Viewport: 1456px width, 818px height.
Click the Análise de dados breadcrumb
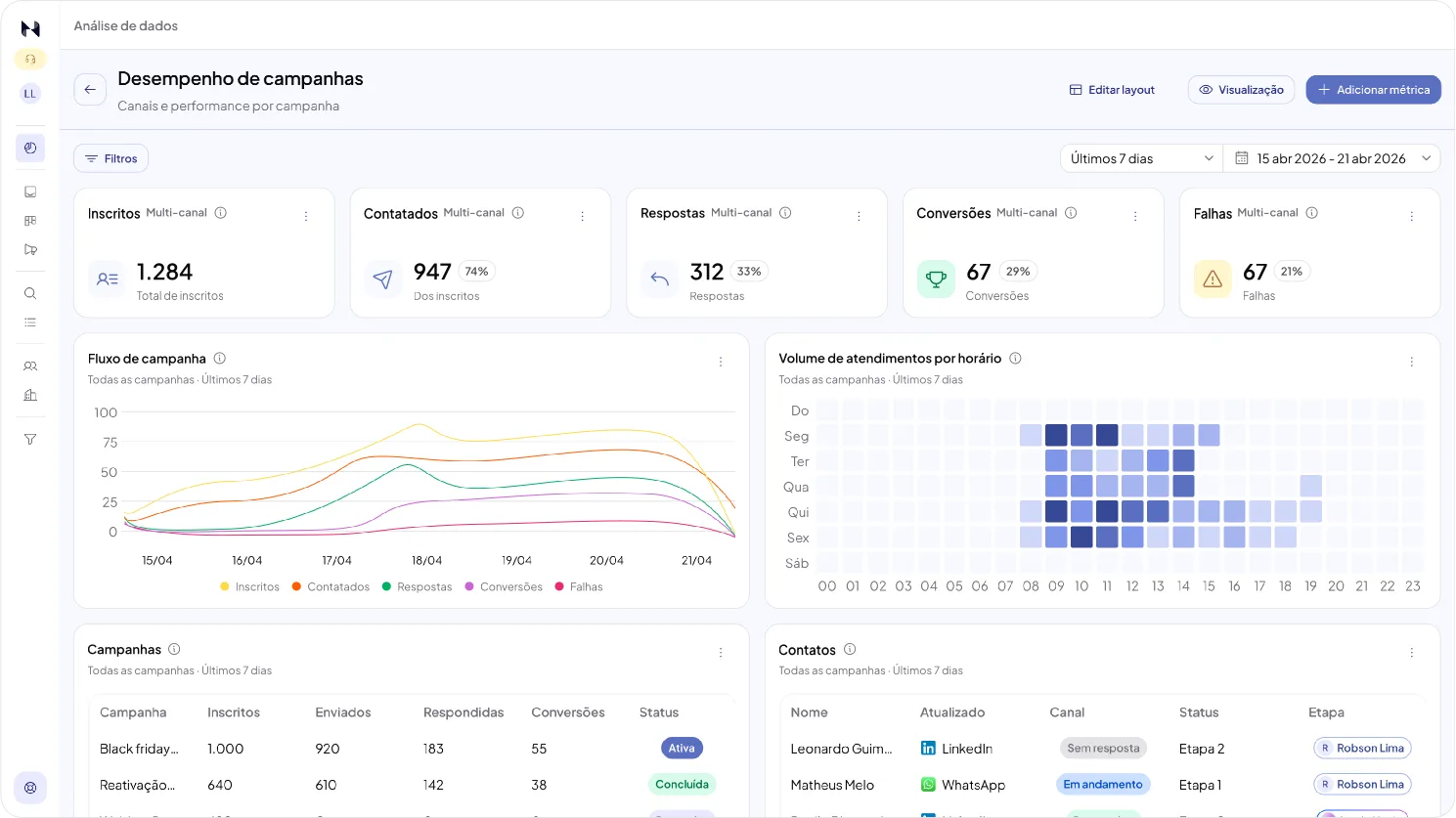tap(126, 26)
